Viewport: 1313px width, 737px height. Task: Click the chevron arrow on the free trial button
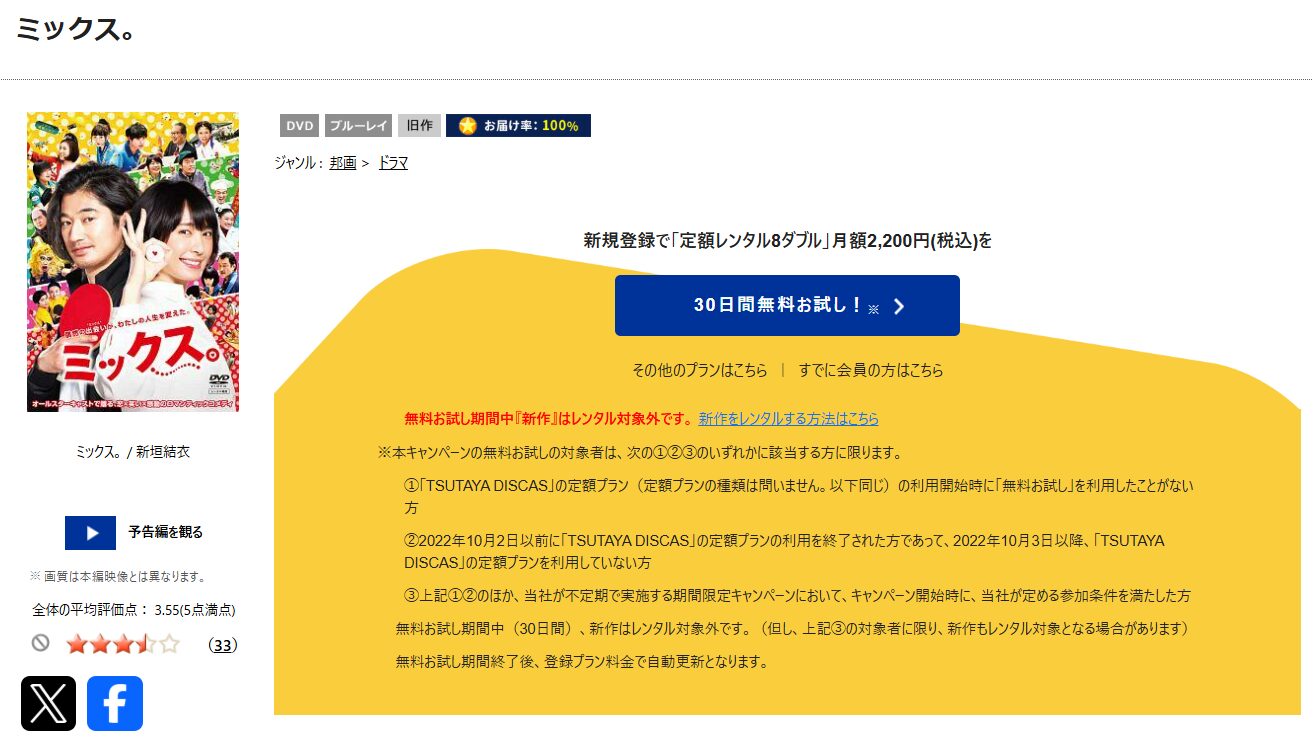click(x=898, y=306)
